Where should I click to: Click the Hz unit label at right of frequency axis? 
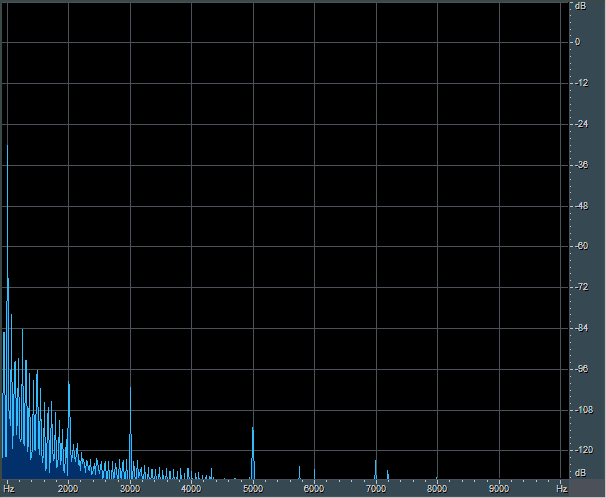(562, 489)
